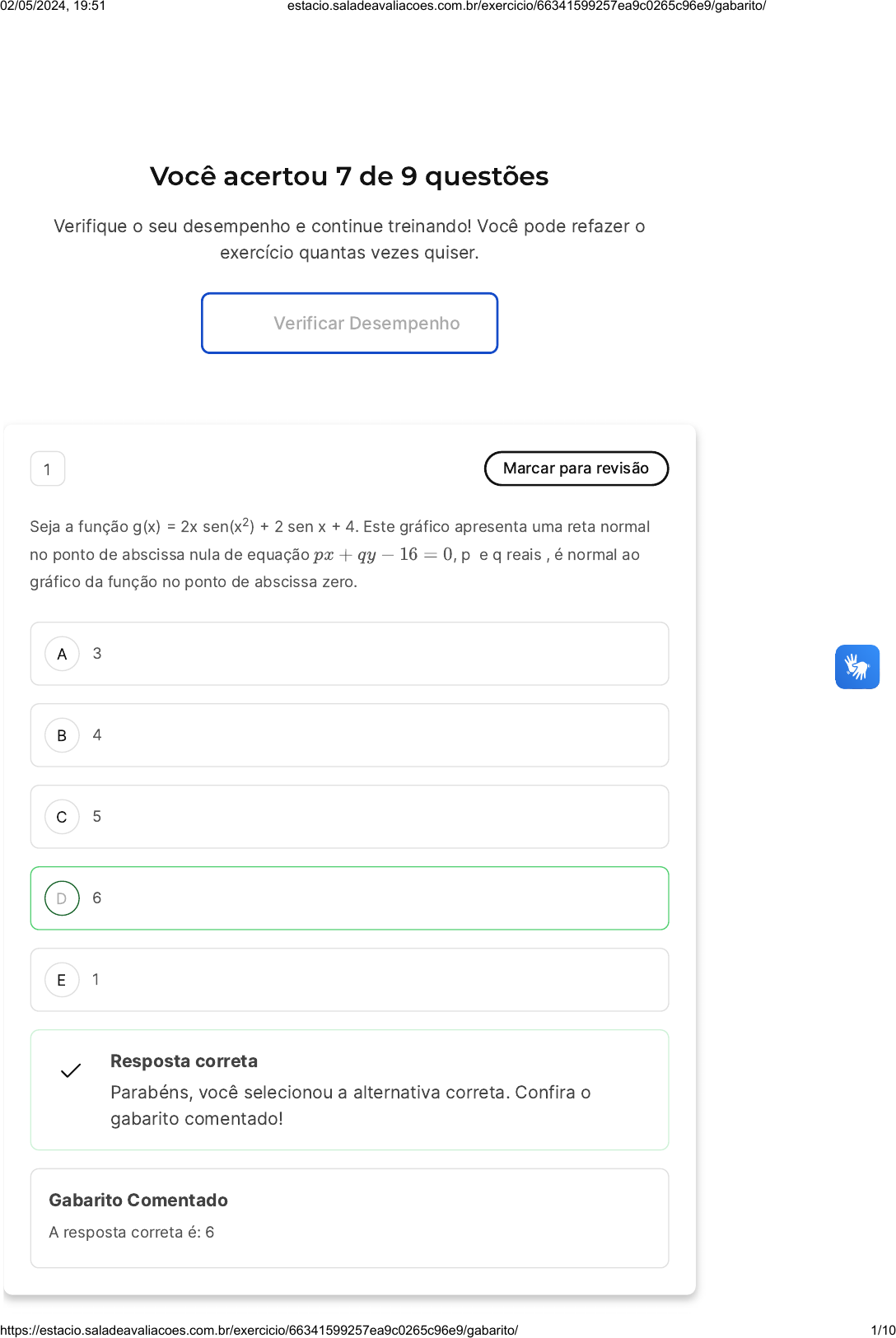Click the Verificar Desempenho button
This screenshot has height=1338, width=896.
coord(349,324)
